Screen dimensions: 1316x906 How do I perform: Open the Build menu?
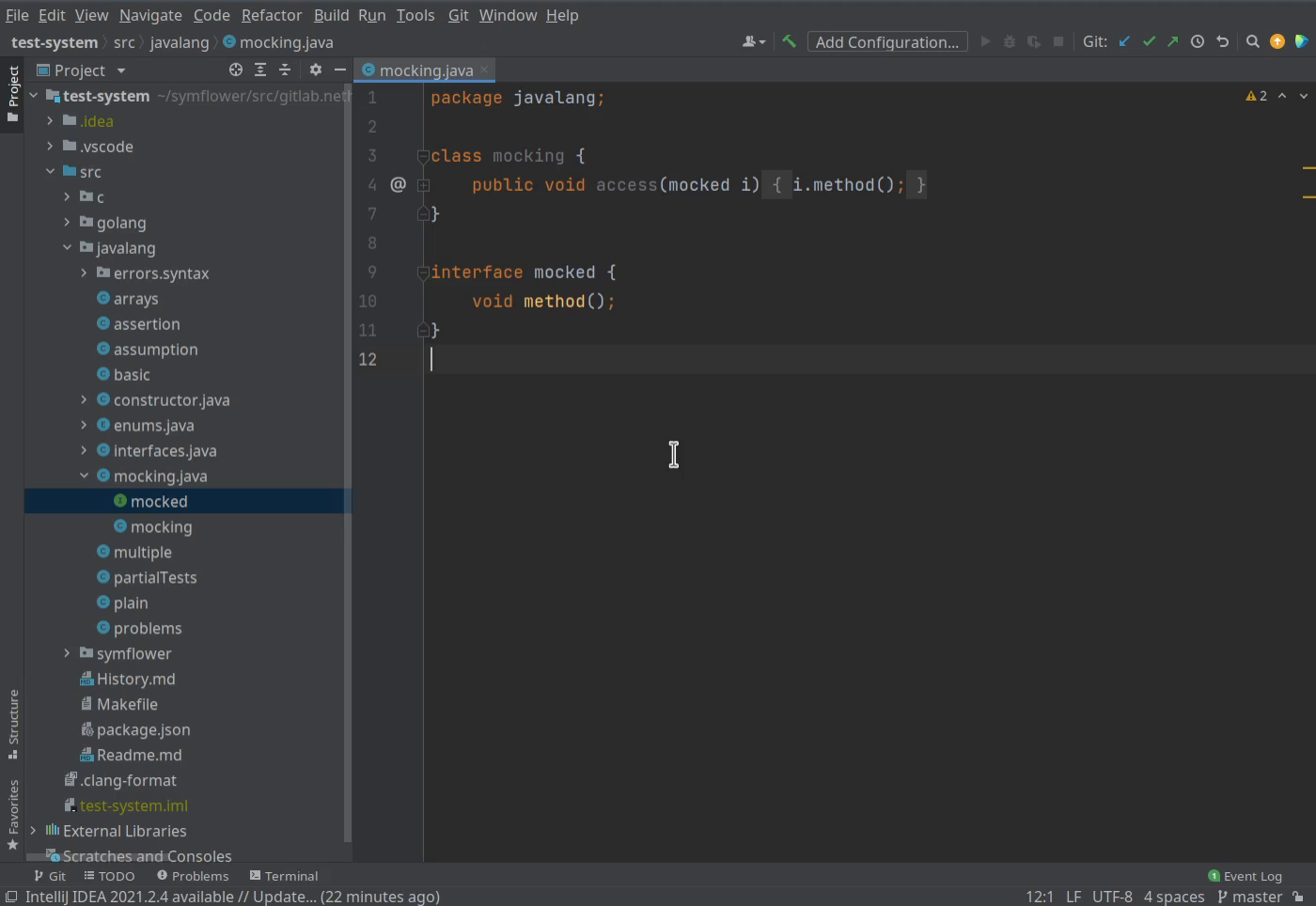pyautogui.click(x=331, y=15)
